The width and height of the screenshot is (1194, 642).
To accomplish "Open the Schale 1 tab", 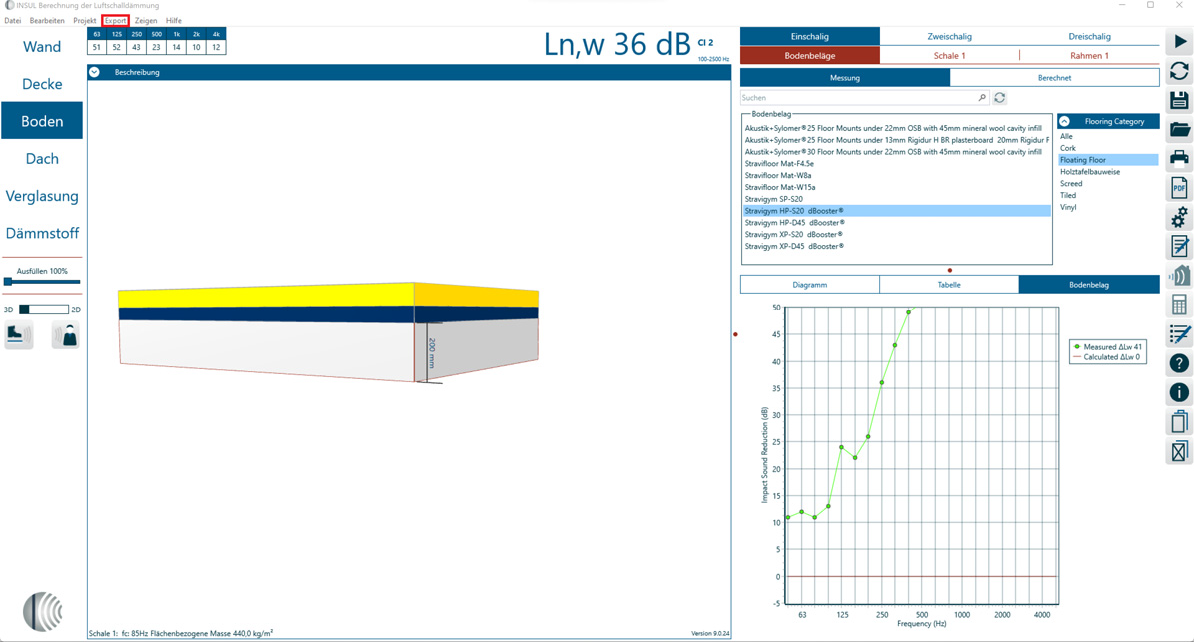I will [x=950, y=56].
